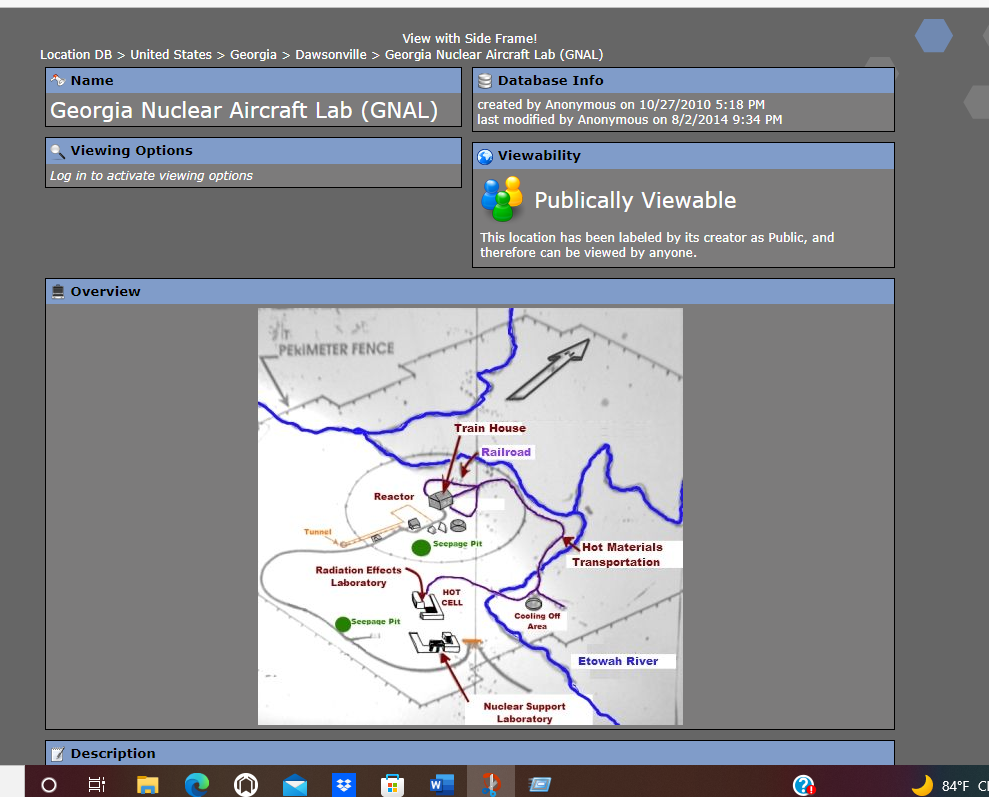Image resolution: width=989 pixels, height=797 pixels.
Task: Click the 'Georgia Nuclear Aircraft Lab (GNAL)' name title
Action: coord(244,110)
